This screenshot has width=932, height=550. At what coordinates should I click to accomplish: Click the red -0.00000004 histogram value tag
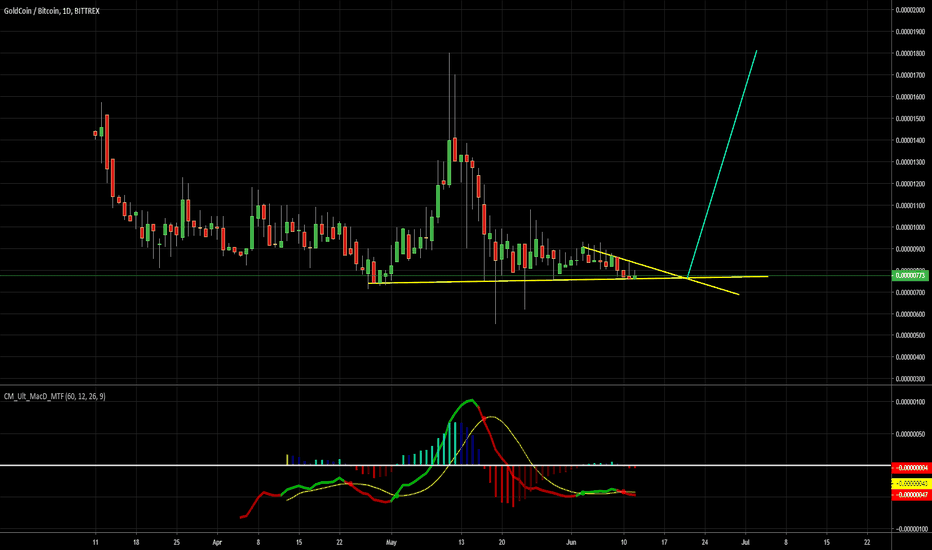click(x=910, y=467)
